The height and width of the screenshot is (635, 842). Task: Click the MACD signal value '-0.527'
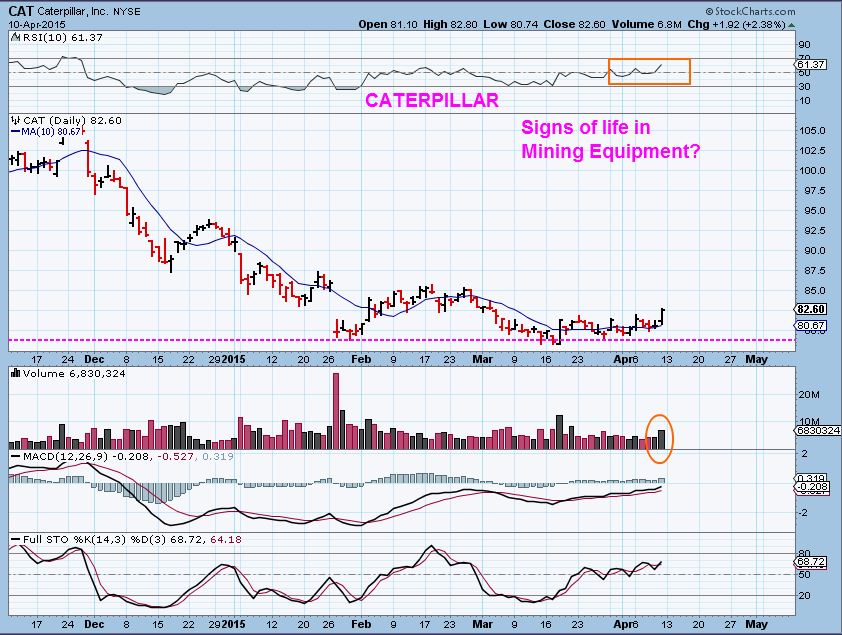coord(176,456)
